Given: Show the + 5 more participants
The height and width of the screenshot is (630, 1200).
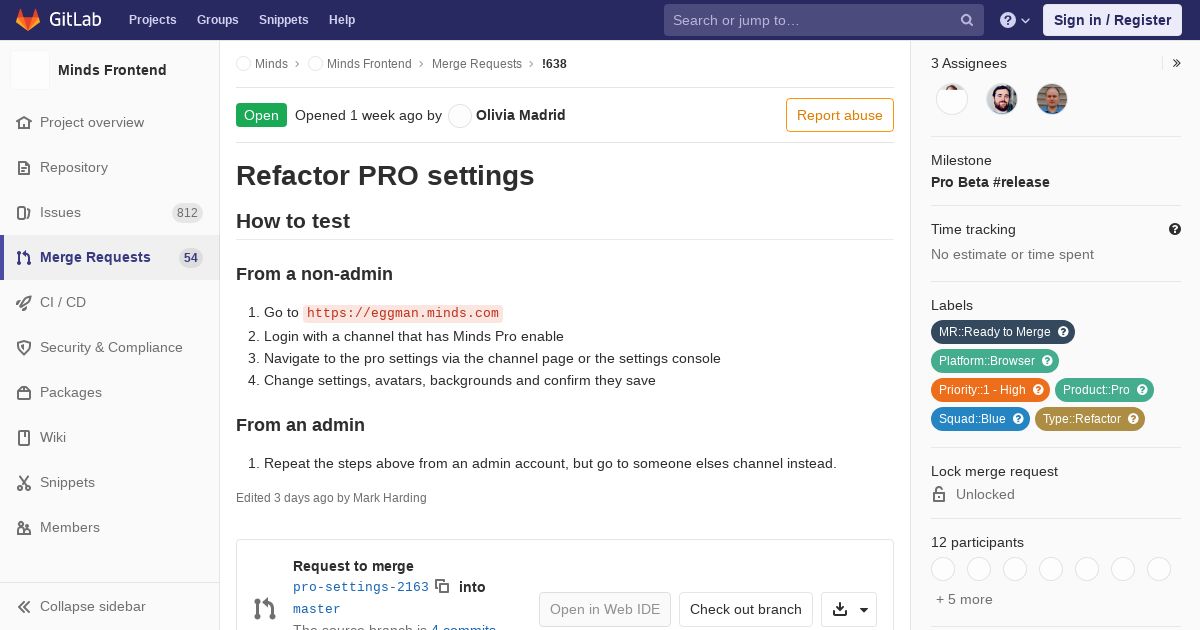Looking at the screenshot, I should tap(964, 599).
